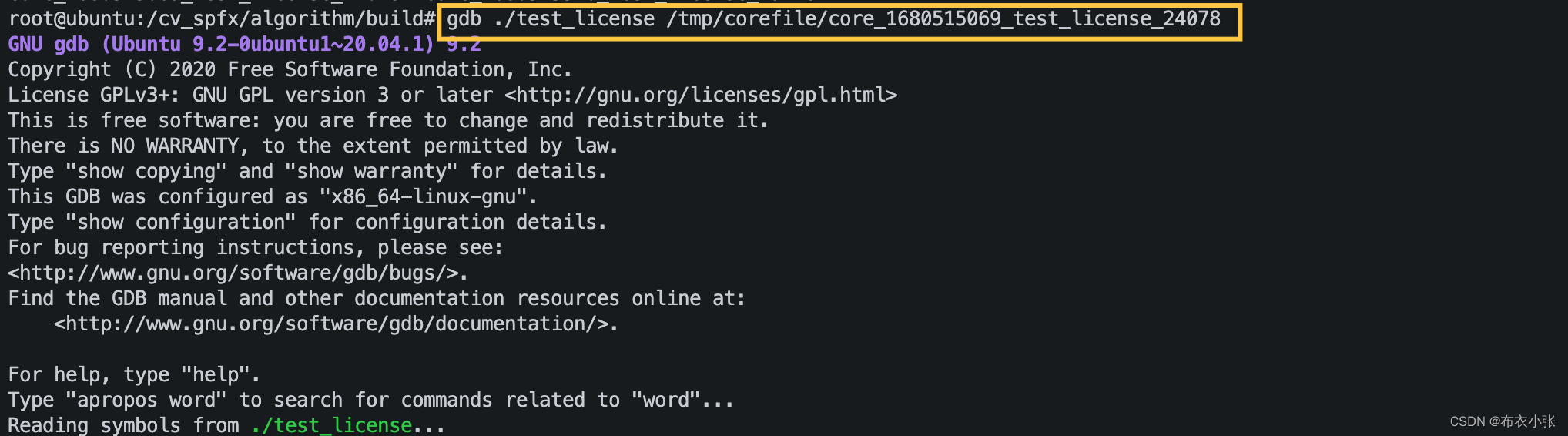Image resolution: width=1568 pixels, height=436 pixels.
Task: Click the root@ubuntu shell prompt text
Action: pos(222,18)
